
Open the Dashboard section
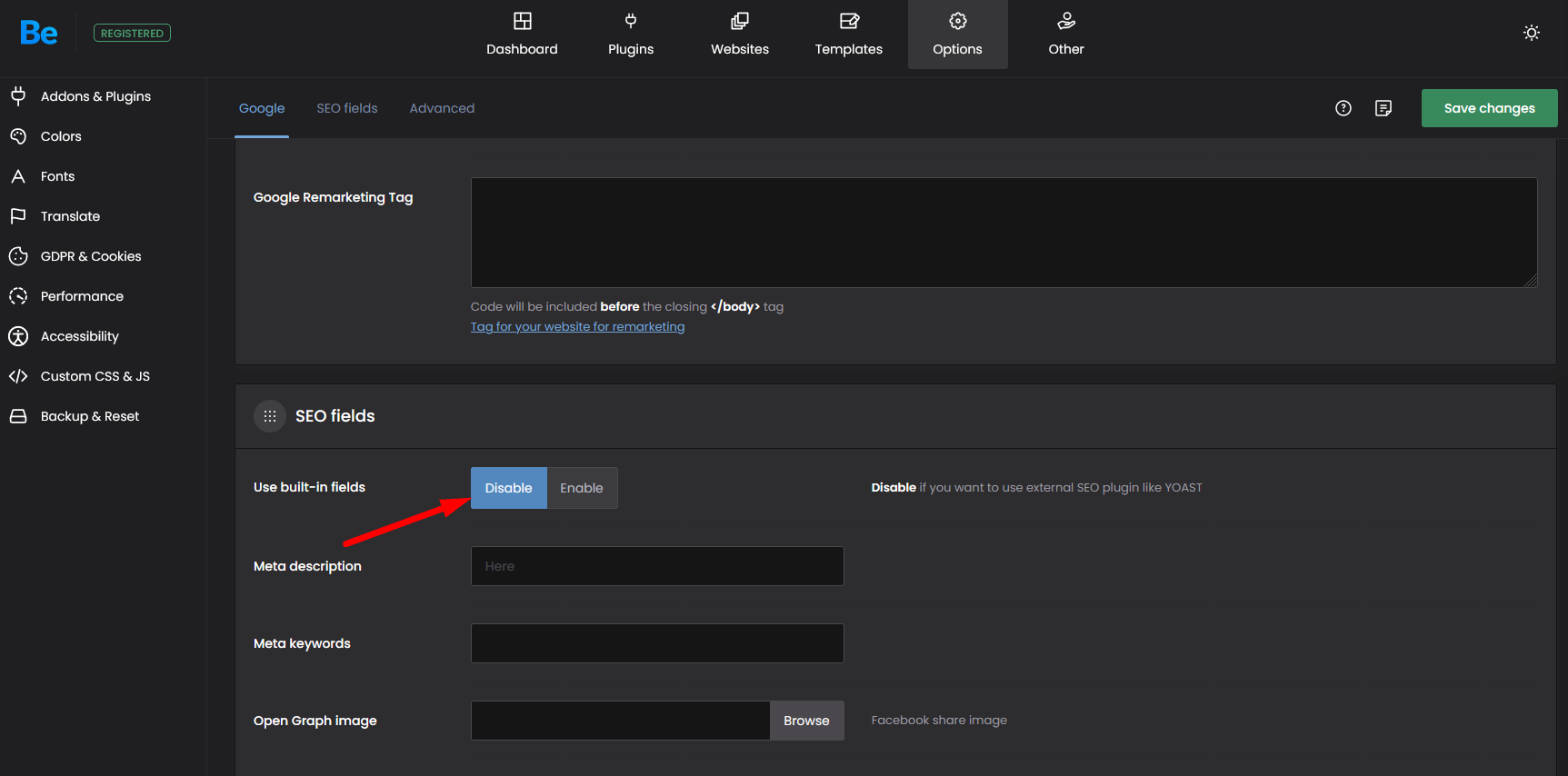point(522,35)
